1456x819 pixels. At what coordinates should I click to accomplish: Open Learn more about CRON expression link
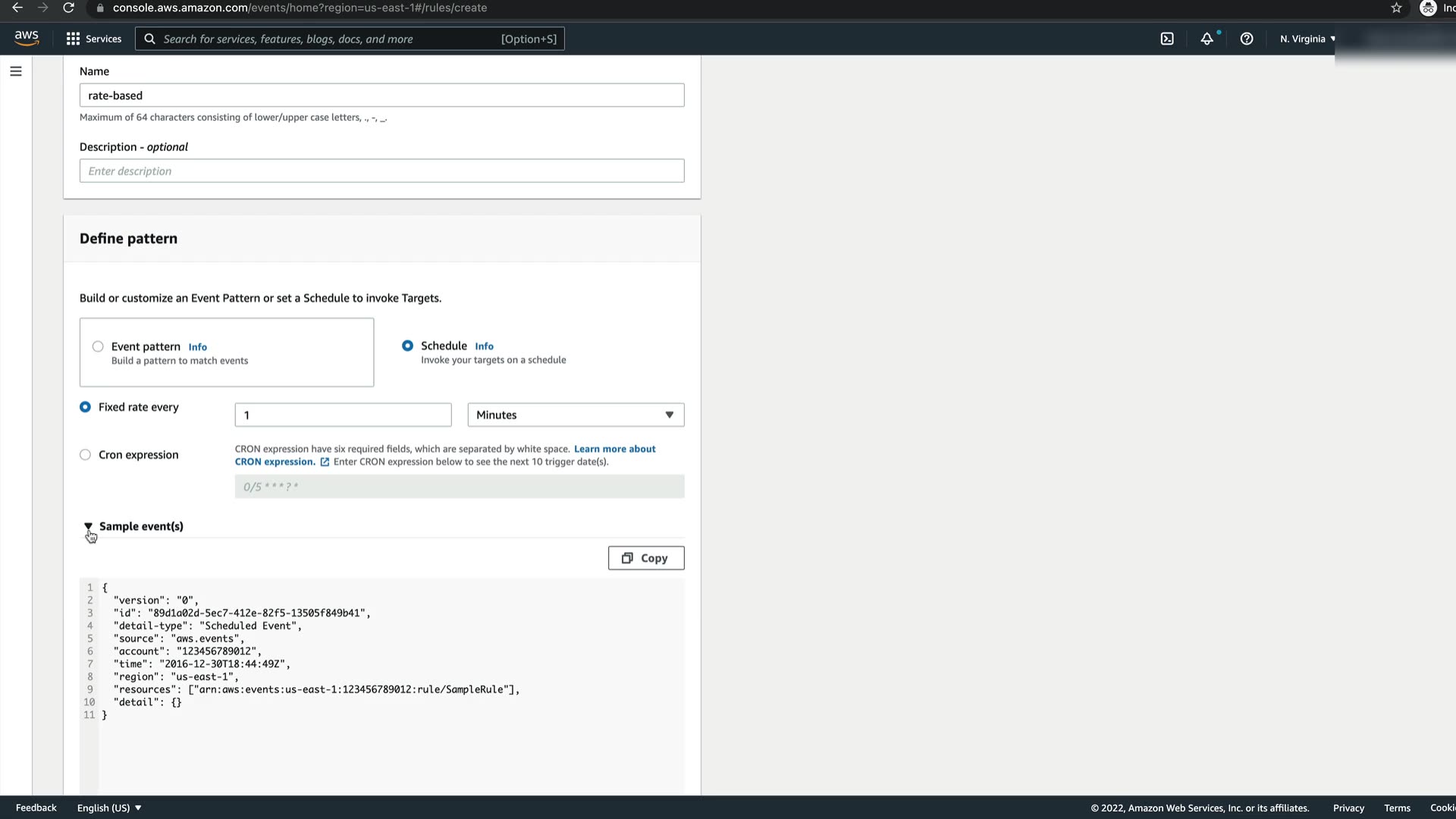pos(614,449)
